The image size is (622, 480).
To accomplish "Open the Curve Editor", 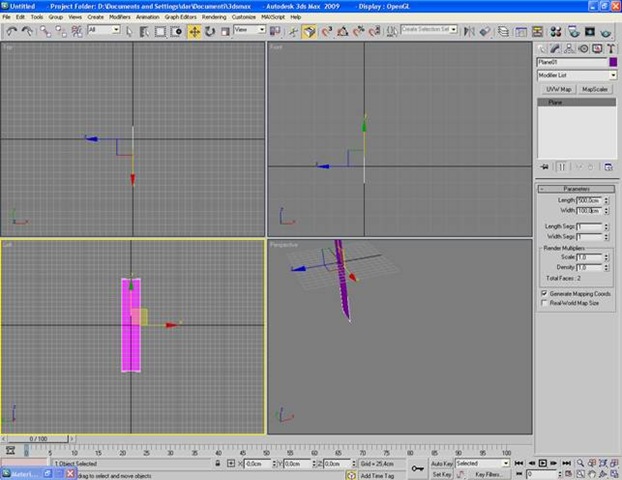I will [521, 32].
